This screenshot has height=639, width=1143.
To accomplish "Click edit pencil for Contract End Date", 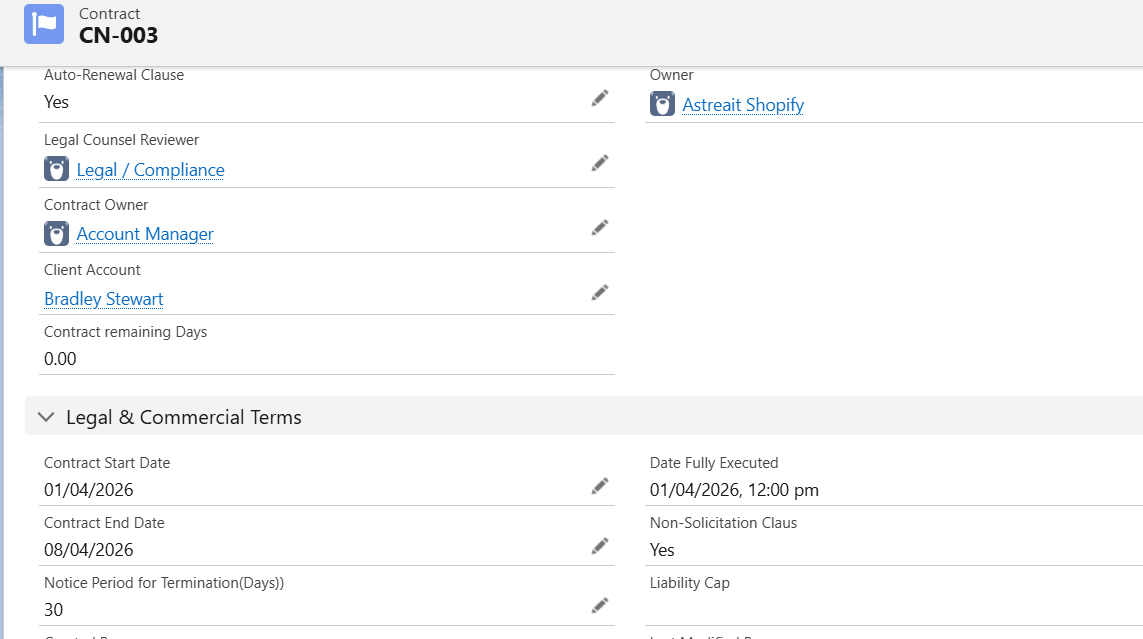I will 599,546.
